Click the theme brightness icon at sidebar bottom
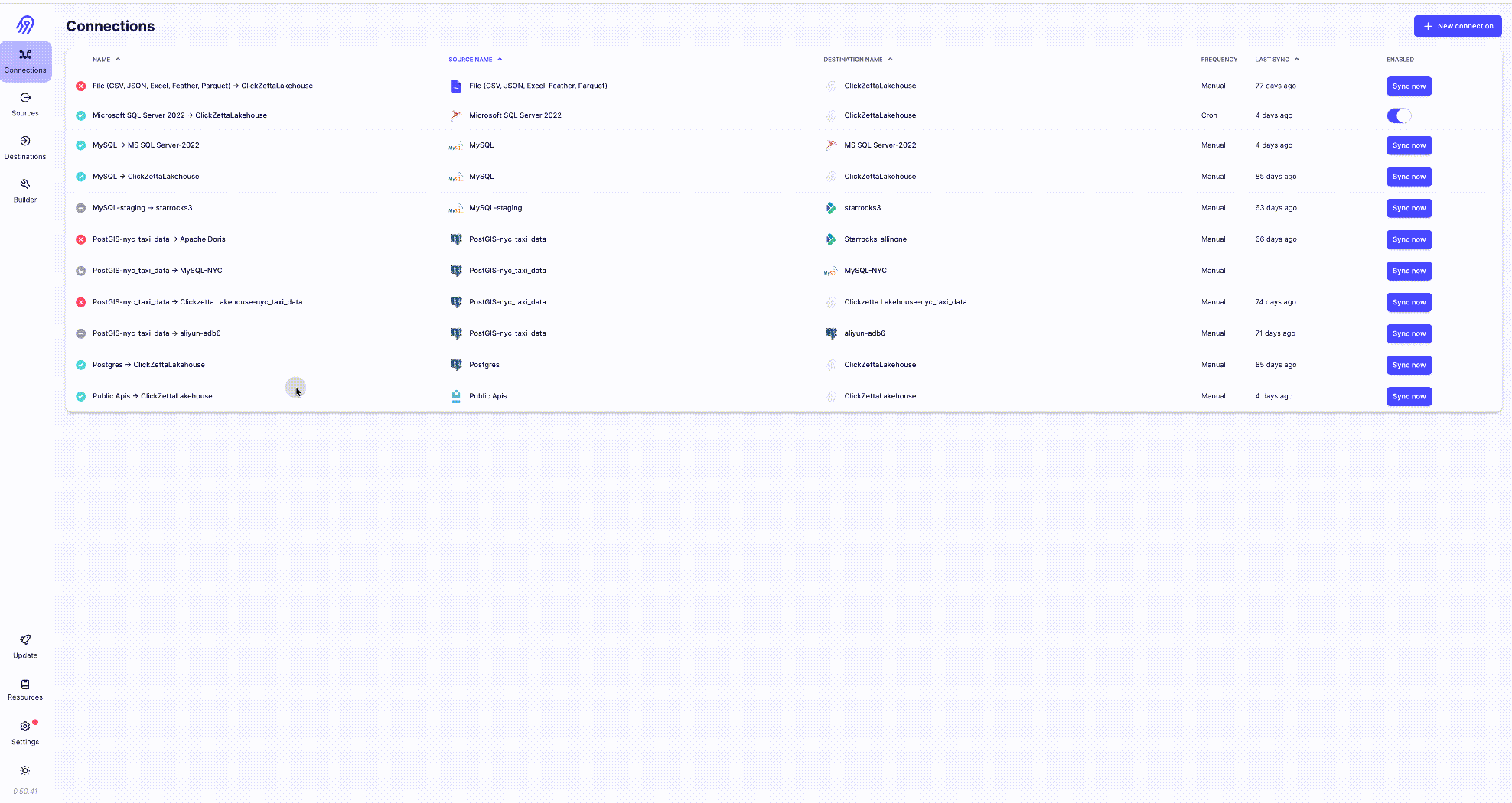Screen dimensions: 1512x803 point(25,771)
